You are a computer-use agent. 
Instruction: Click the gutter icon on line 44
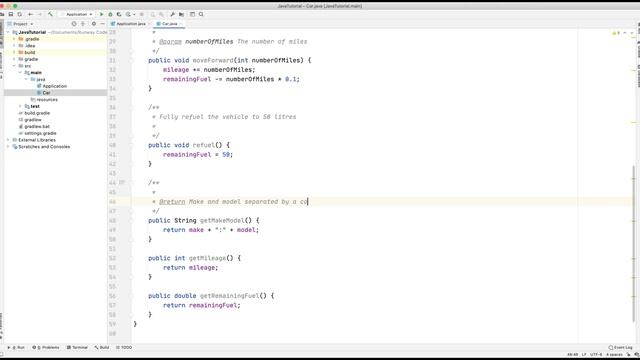tap(121, 183)
